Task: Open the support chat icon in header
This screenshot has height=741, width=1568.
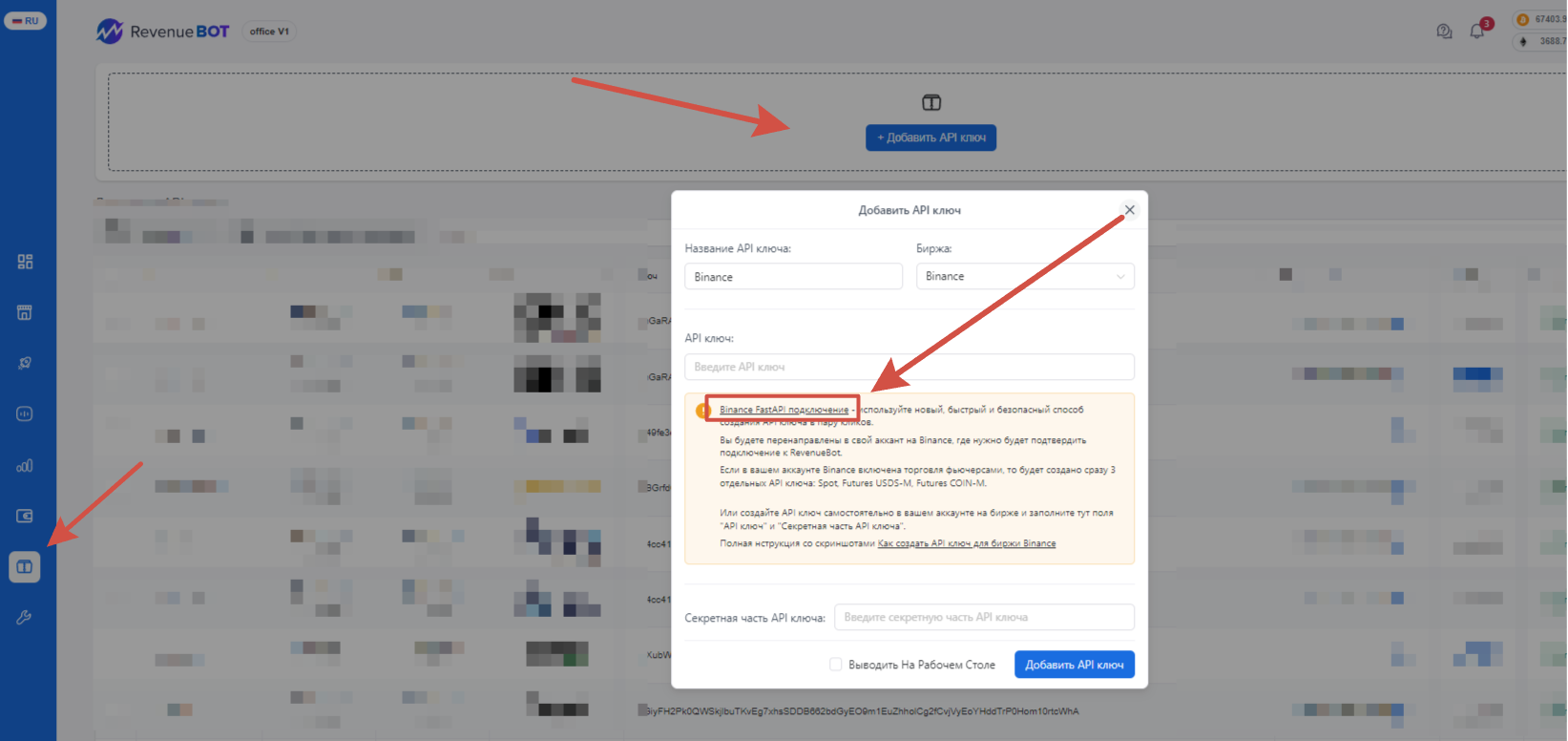Action: (1444, 32)
